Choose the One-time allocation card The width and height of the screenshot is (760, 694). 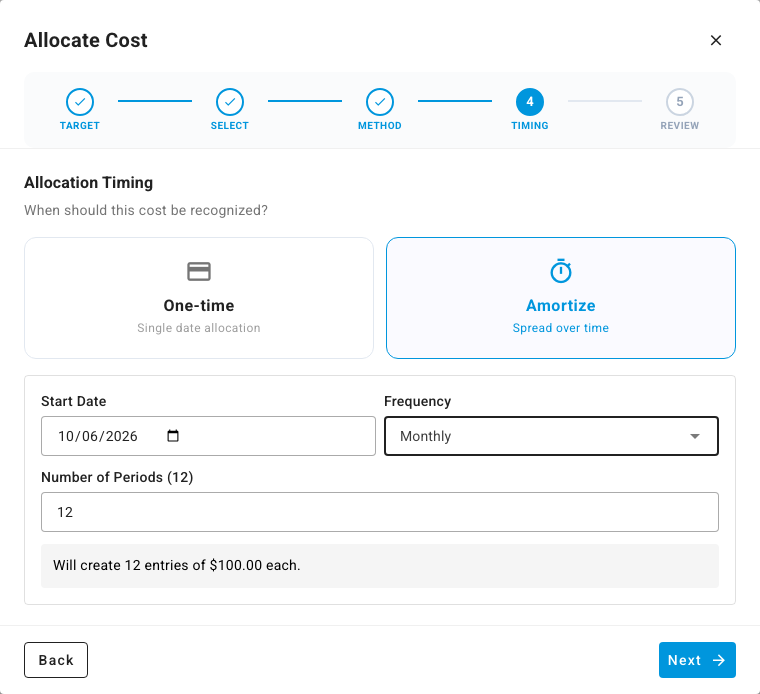click(x=199, y=298)
